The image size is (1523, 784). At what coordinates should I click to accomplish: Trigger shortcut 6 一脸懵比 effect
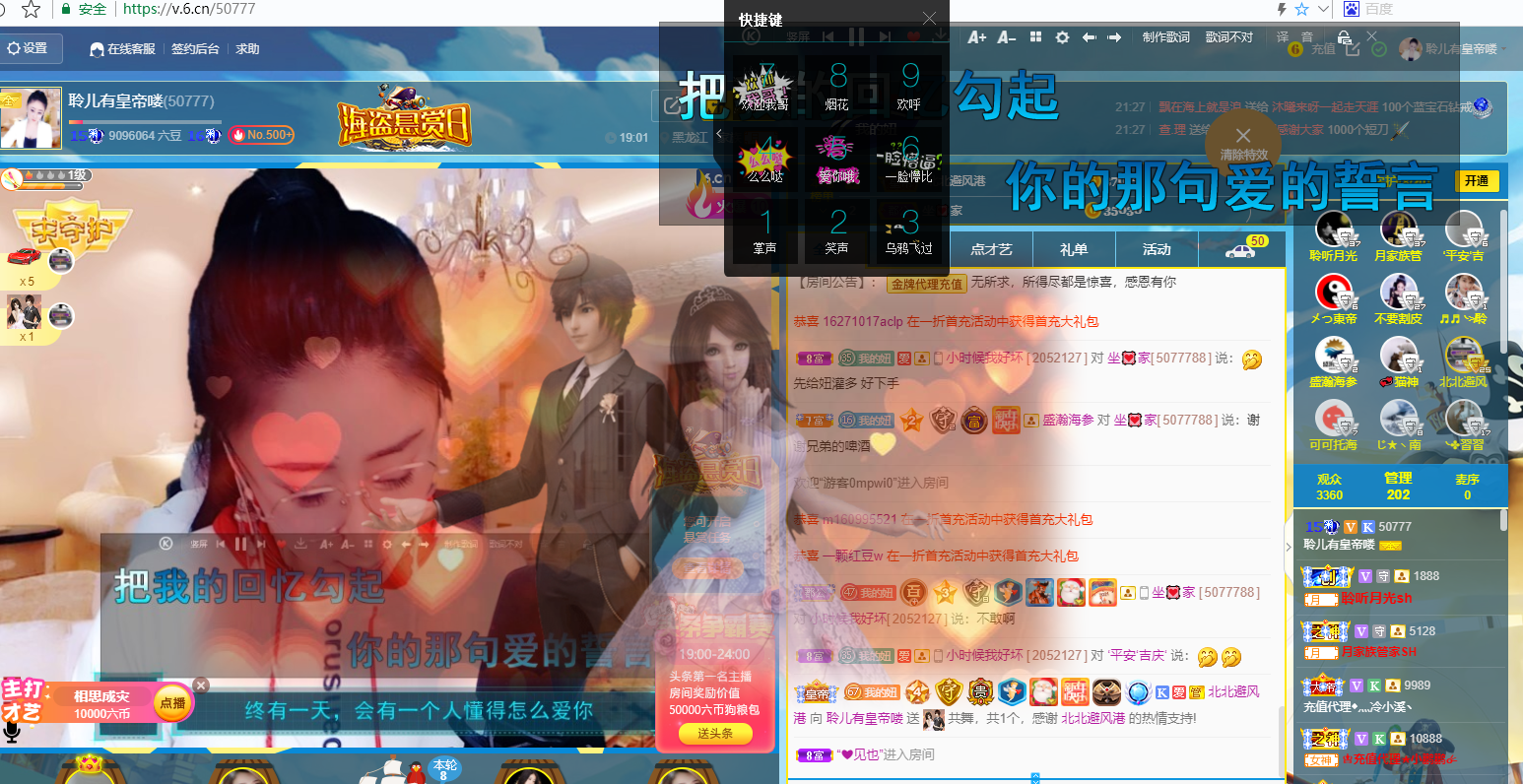pyautogui.click(x=909, y=159)
